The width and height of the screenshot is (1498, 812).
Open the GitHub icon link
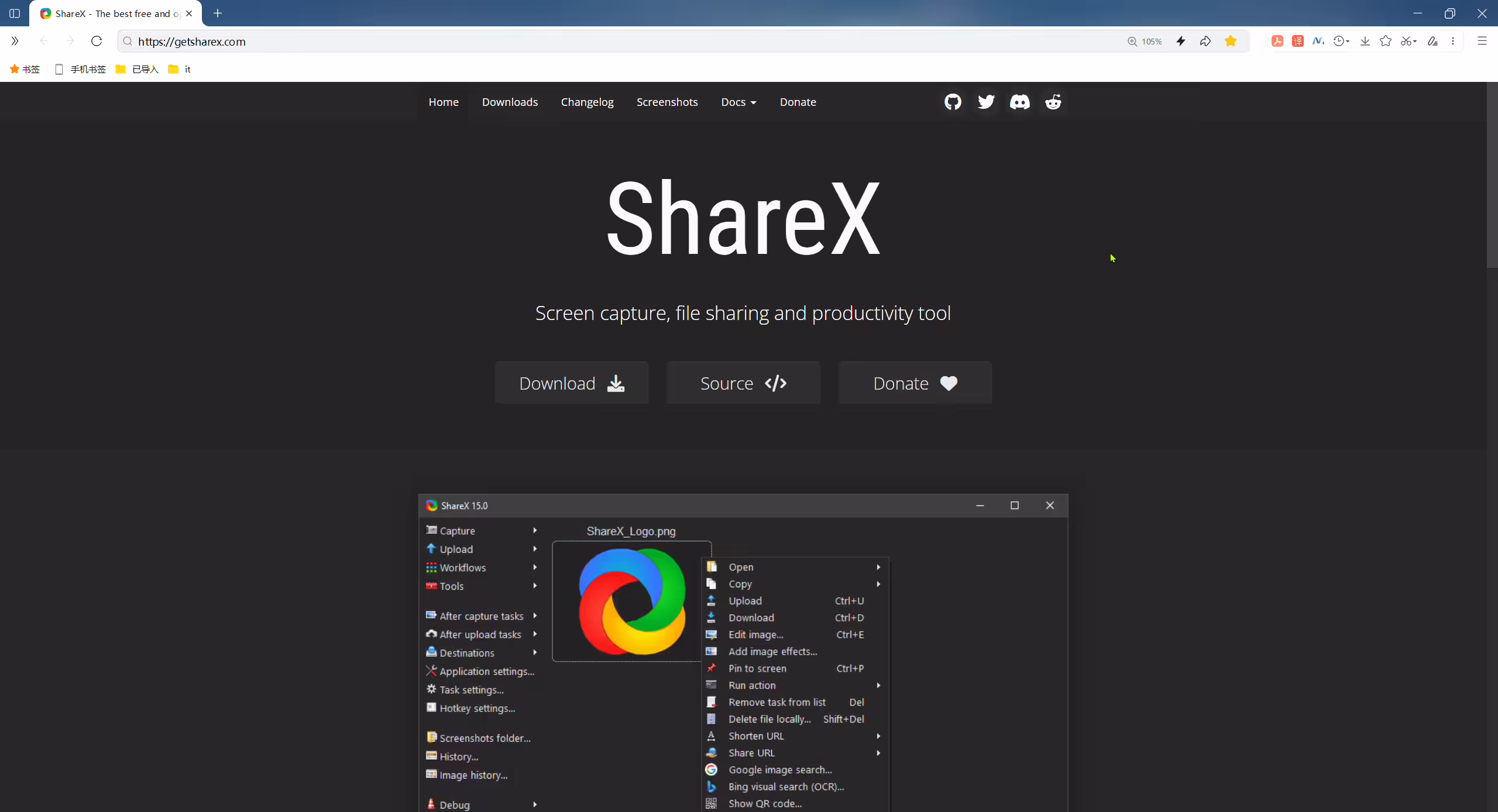coord(953,102)
